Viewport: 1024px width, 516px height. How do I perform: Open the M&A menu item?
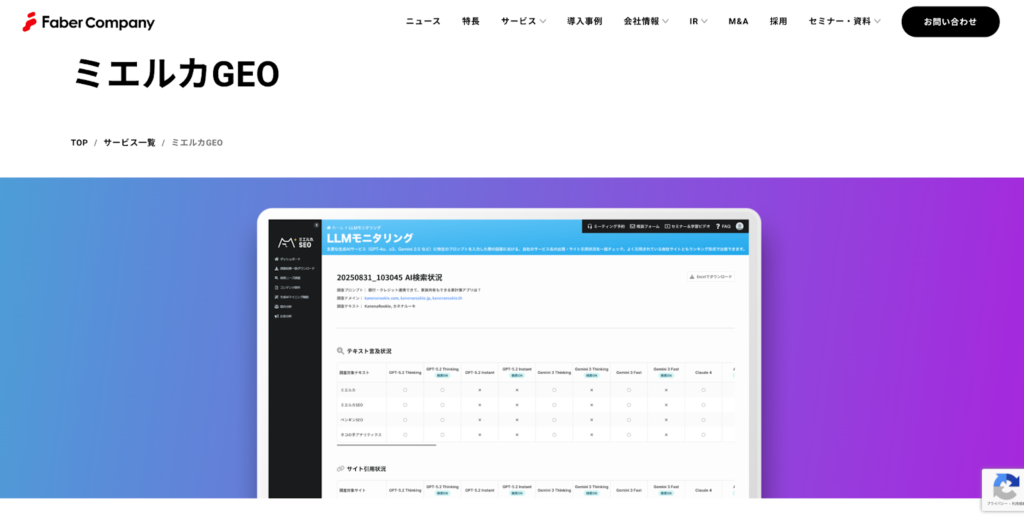coord(738,21)
